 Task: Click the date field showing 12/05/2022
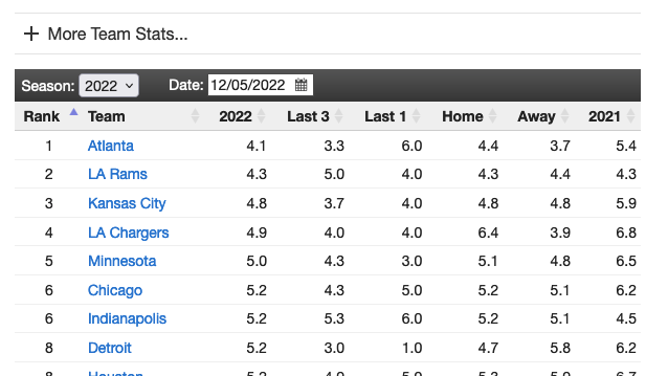pyautogui.click(x=260, y=85)
